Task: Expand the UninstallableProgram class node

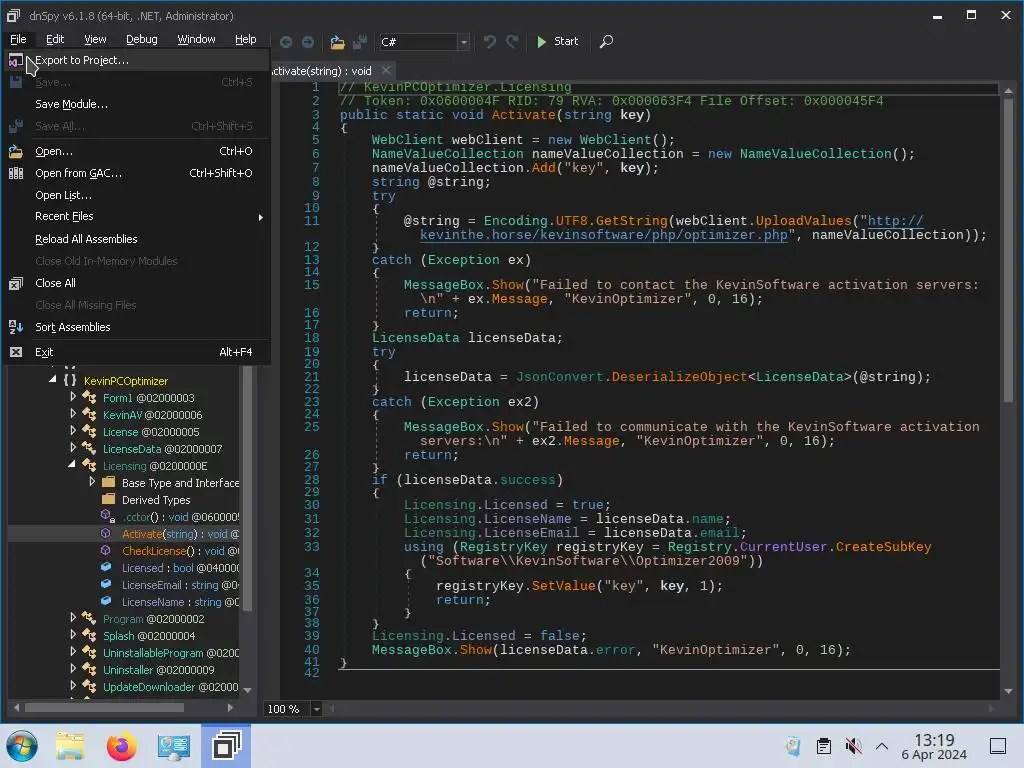Action: coord(72,651)
